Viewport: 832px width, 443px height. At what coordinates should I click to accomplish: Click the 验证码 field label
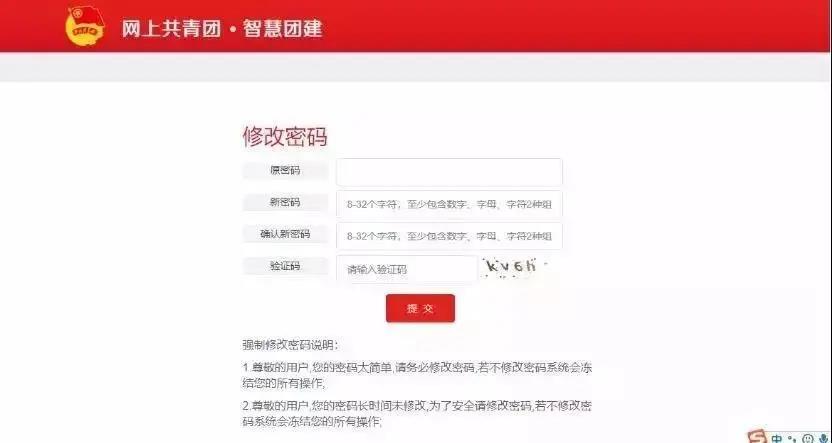point(285,266)
